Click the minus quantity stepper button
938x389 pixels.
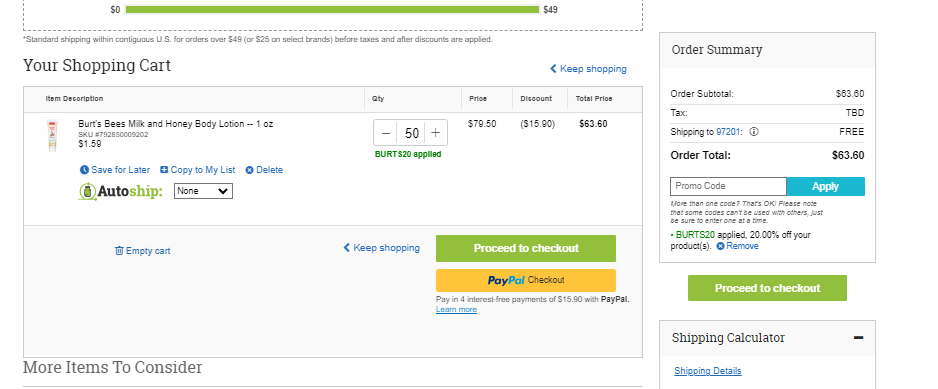tap(386, 133)
